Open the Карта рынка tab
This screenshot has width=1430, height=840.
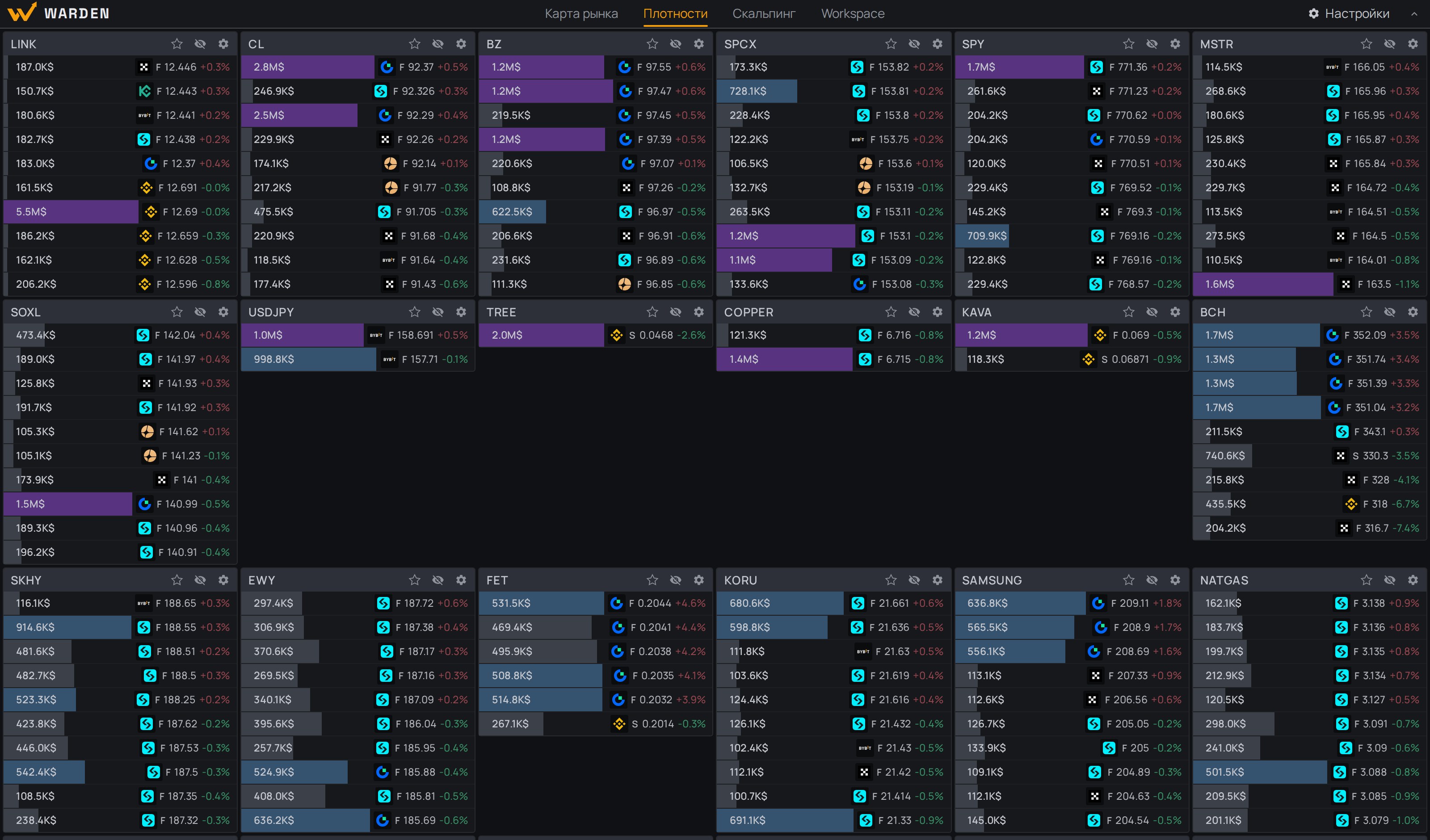pos(581,13)
